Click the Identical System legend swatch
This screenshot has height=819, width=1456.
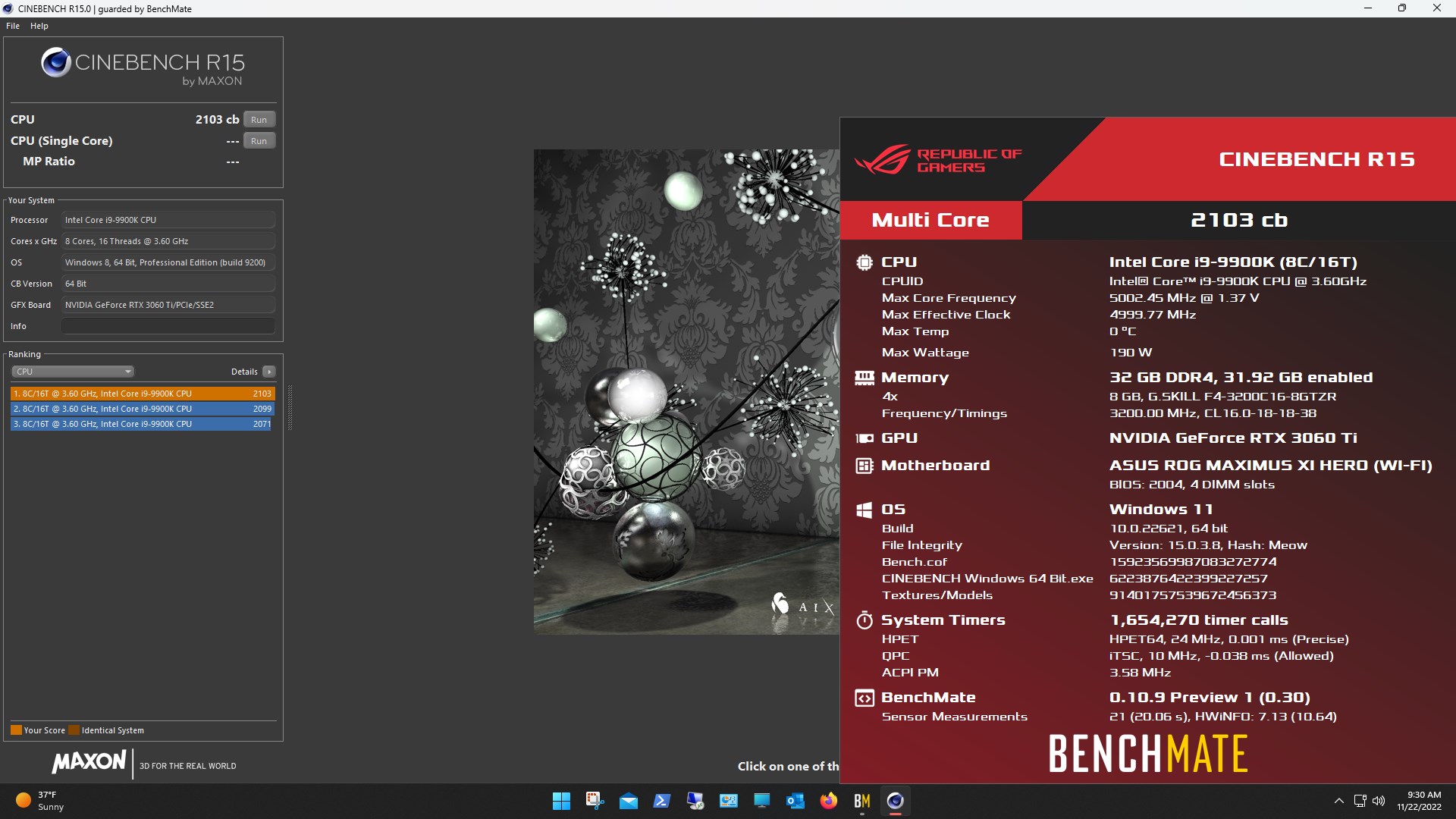pos(74,730)
